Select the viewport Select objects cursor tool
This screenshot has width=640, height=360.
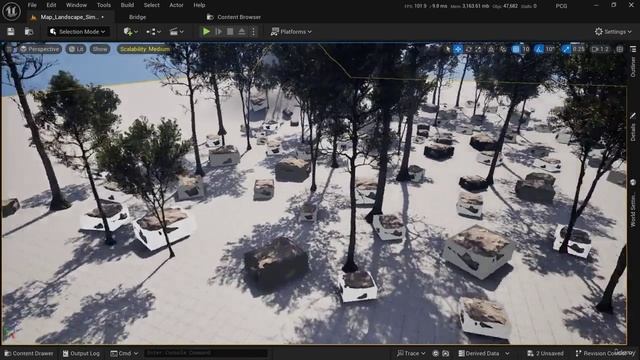(448, 49)
